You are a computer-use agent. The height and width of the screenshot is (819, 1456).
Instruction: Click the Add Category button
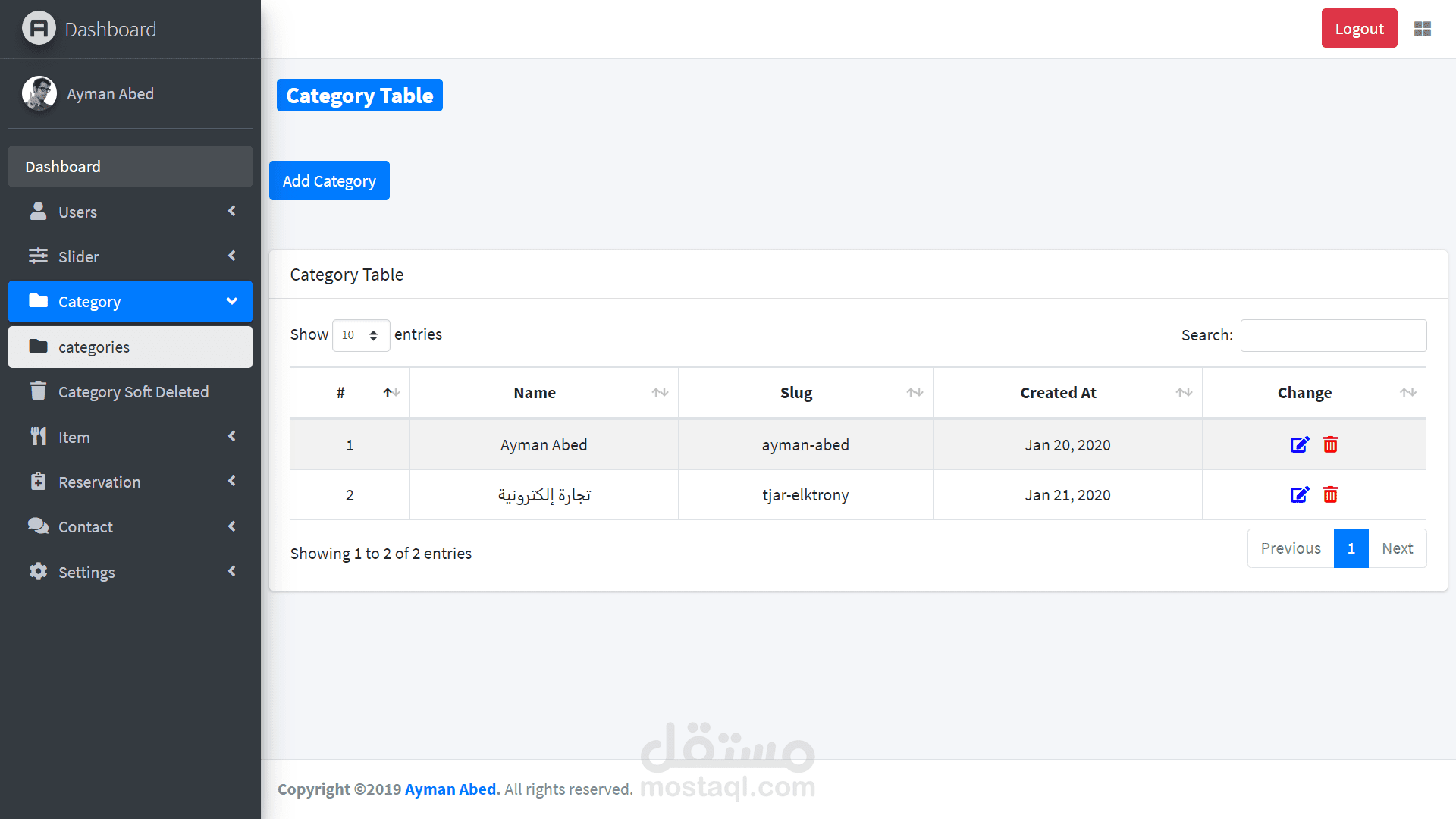point(329,181)
